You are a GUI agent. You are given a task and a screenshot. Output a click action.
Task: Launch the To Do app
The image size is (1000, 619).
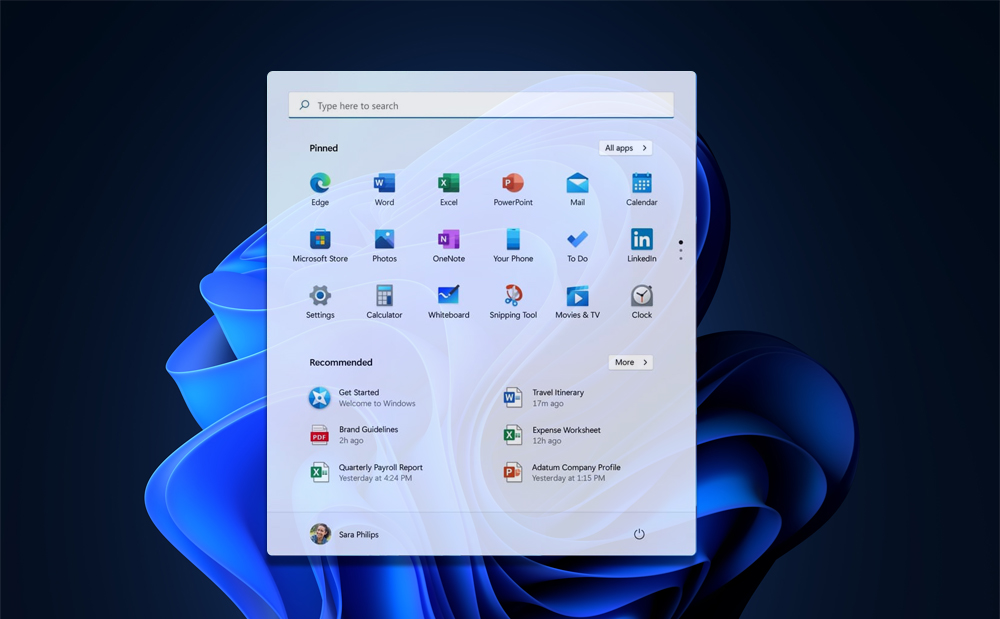click(x=577, y=245)
